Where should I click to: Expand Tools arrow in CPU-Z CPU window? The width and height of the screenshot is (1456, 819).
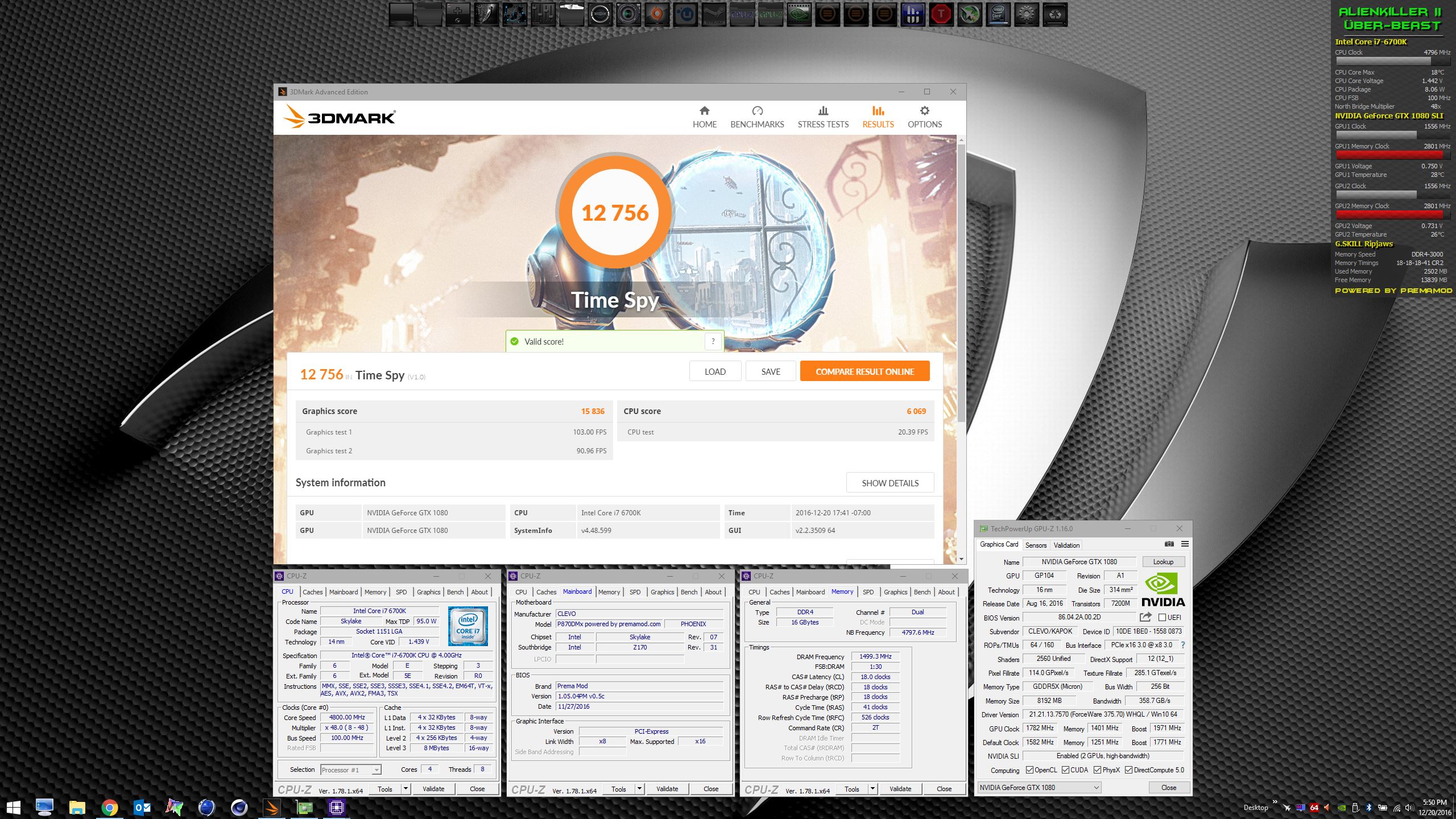[x=406, y=789]
